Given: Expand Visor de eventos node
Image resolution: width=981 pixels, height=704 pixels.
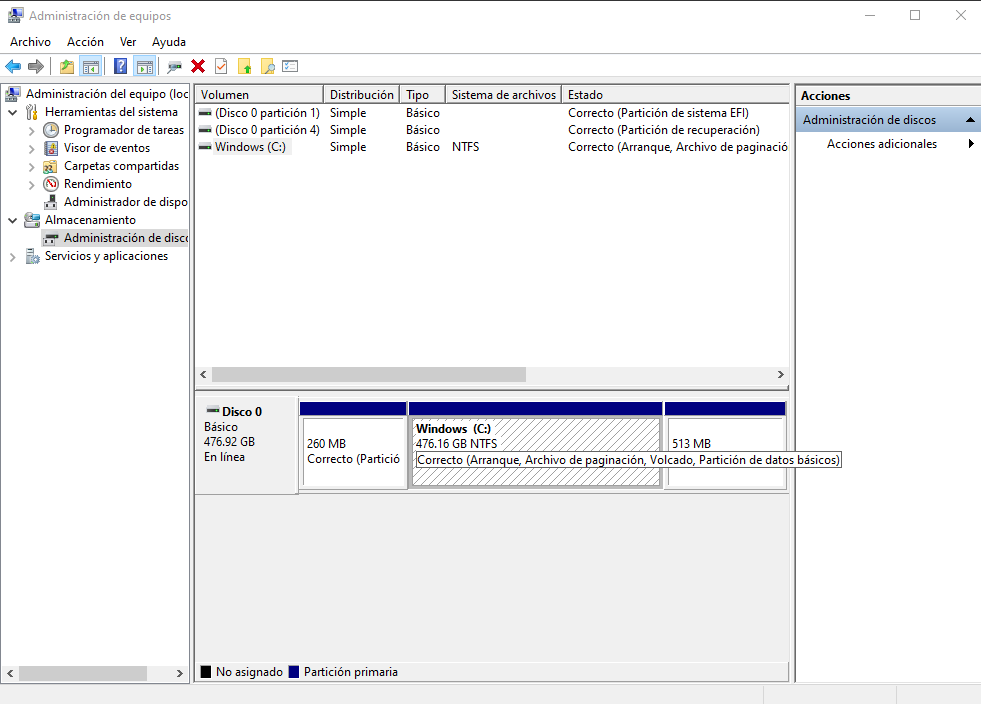Looking at the screenshot, I should click(31, 149).
